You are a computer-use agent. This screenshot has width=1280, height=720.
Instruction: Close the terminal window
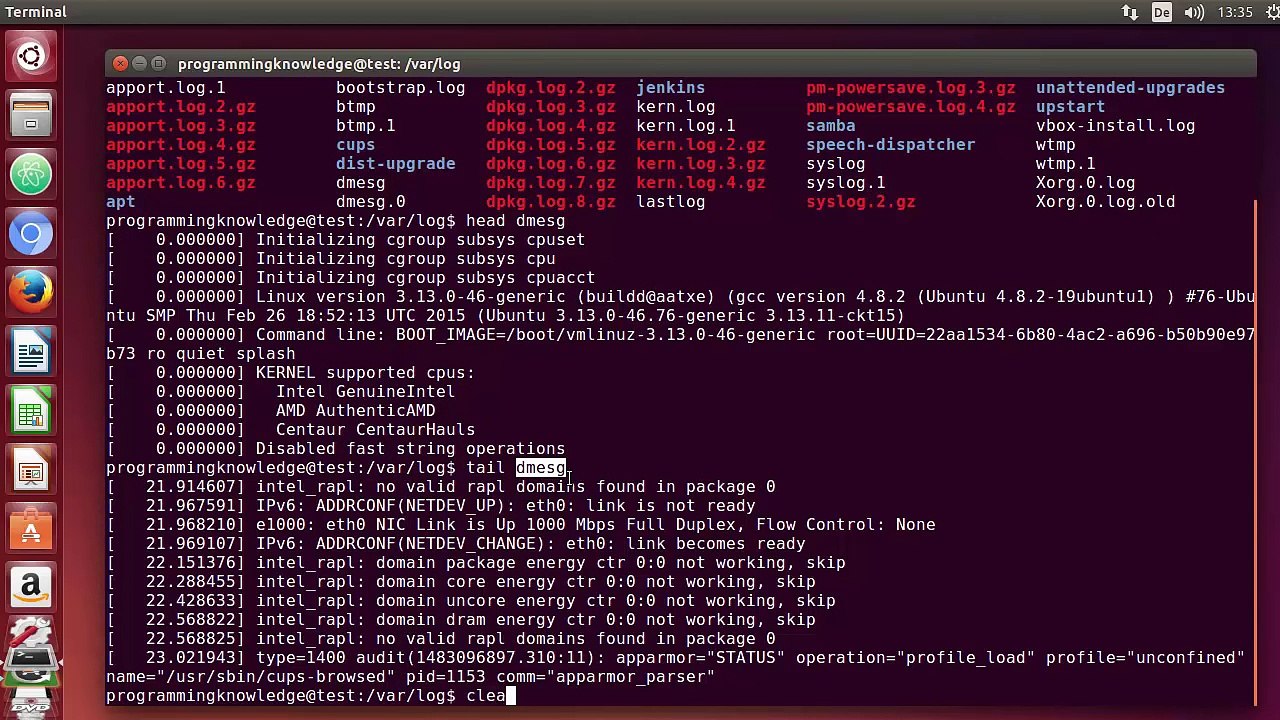click(121, 64)
